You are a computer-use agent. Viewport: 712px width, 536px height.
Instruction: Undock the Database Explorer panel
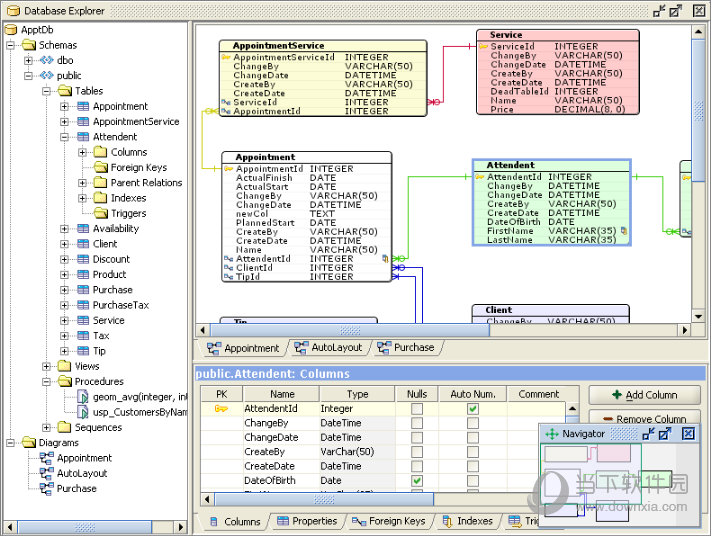[676, 11]
